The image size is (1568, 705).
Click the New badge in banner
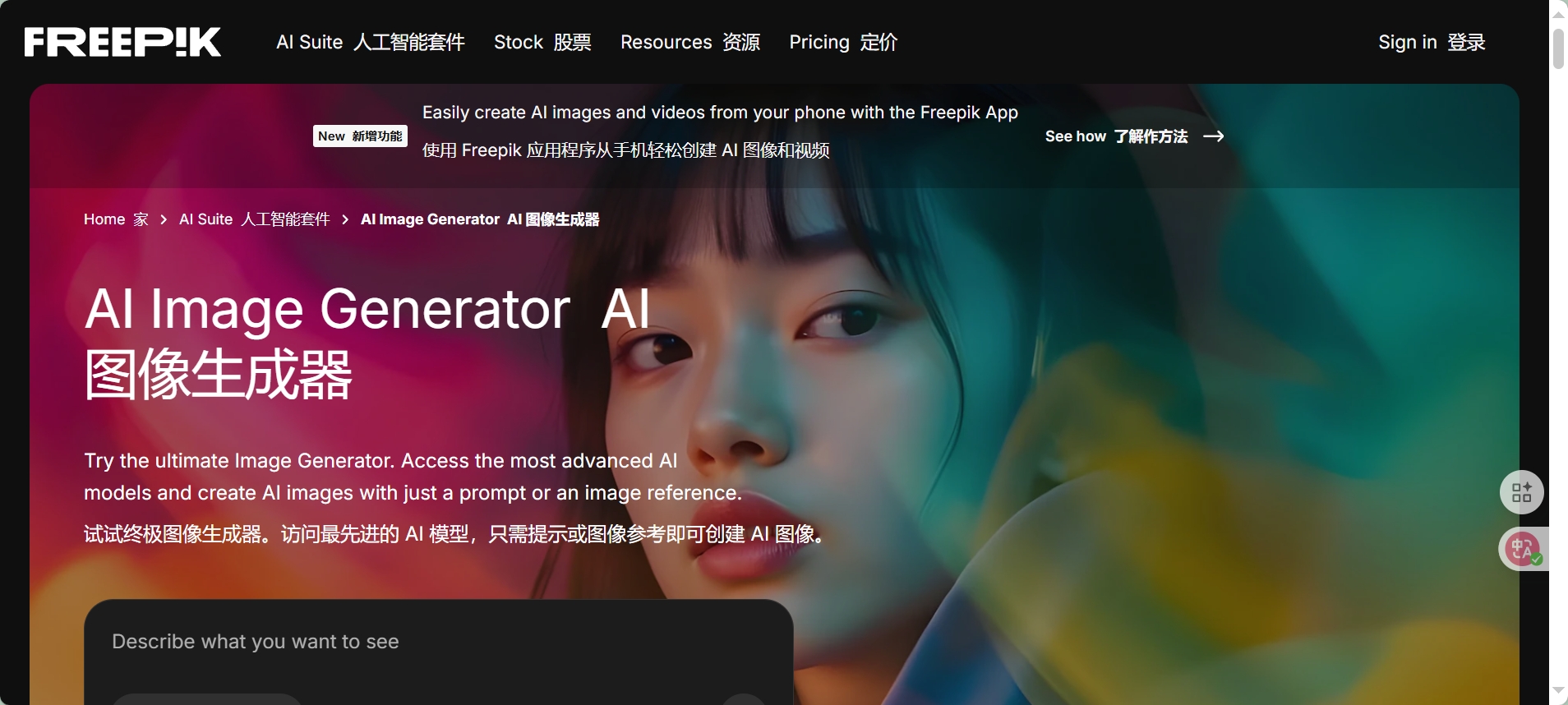360,136
